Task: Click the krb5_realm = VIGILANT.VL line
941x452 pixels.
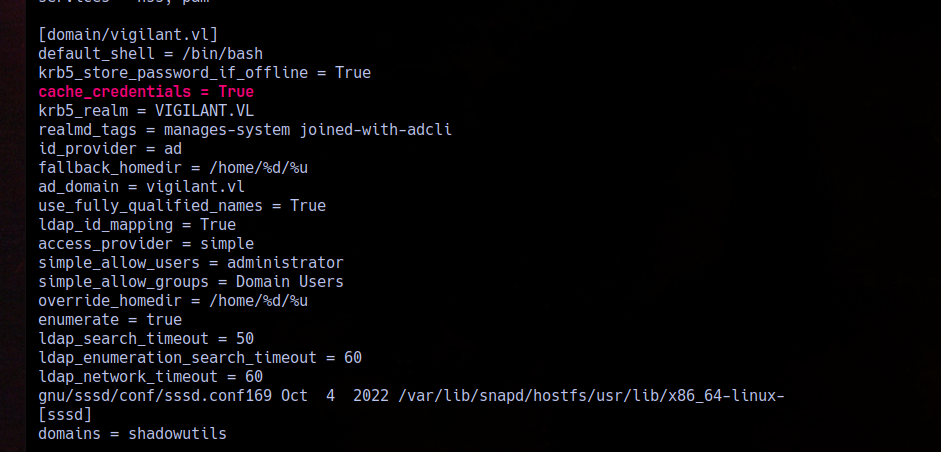Action: 146,111
